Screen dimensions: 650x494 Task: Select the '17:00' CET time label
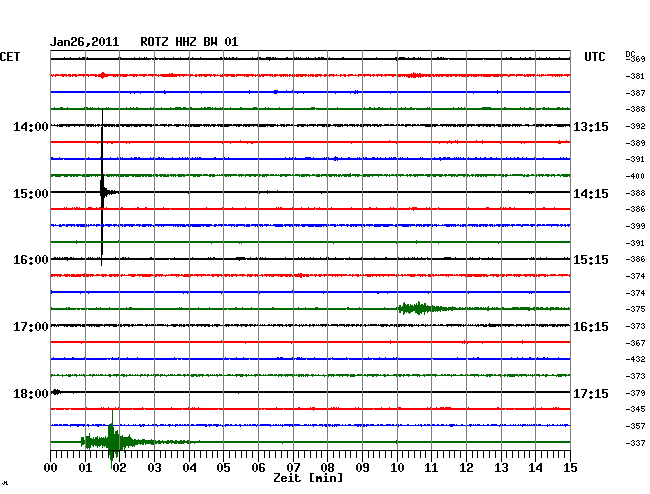tap(31, 327)
